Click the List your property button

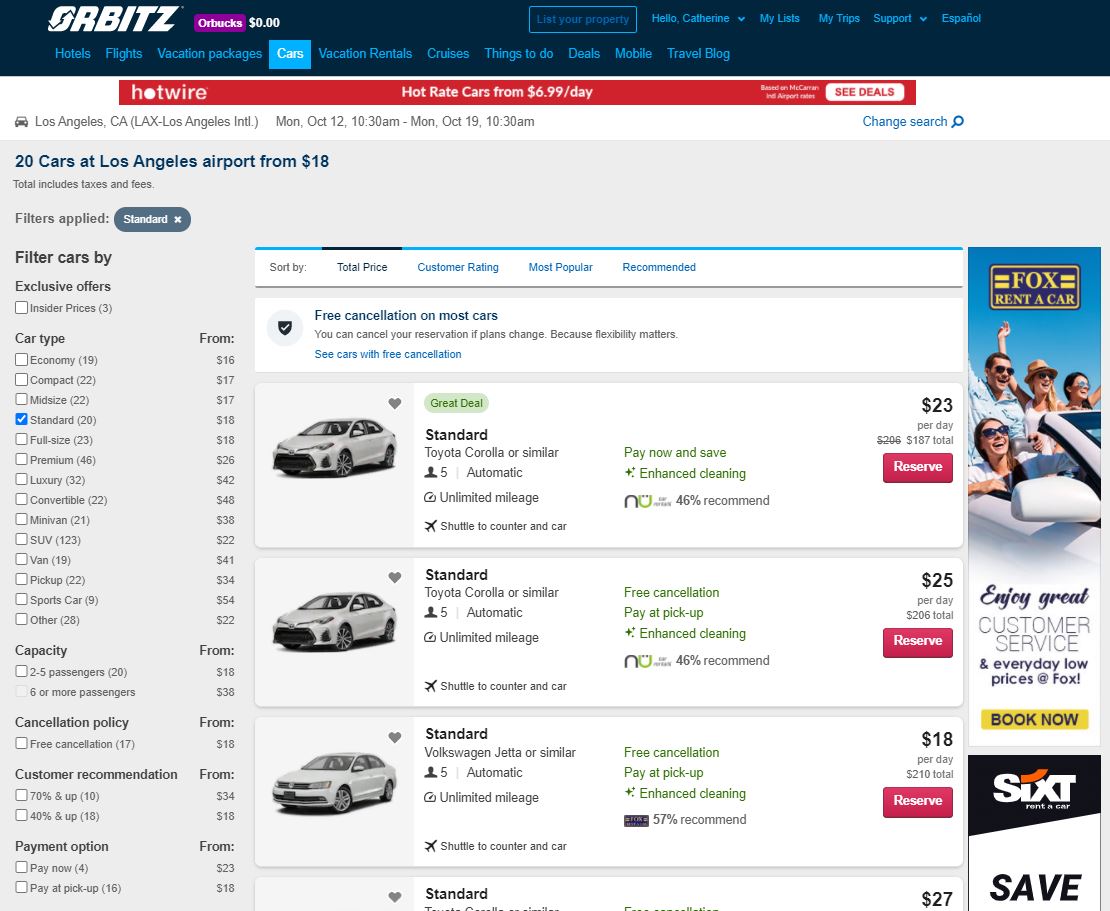point(583,19)
